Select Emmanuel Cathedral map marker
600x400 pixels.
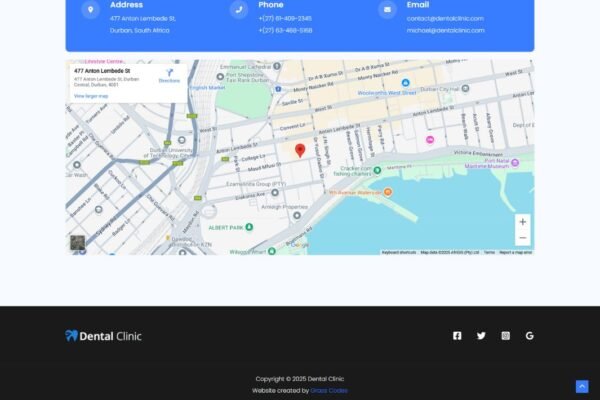pyautogui.click(x=277, y=66)
